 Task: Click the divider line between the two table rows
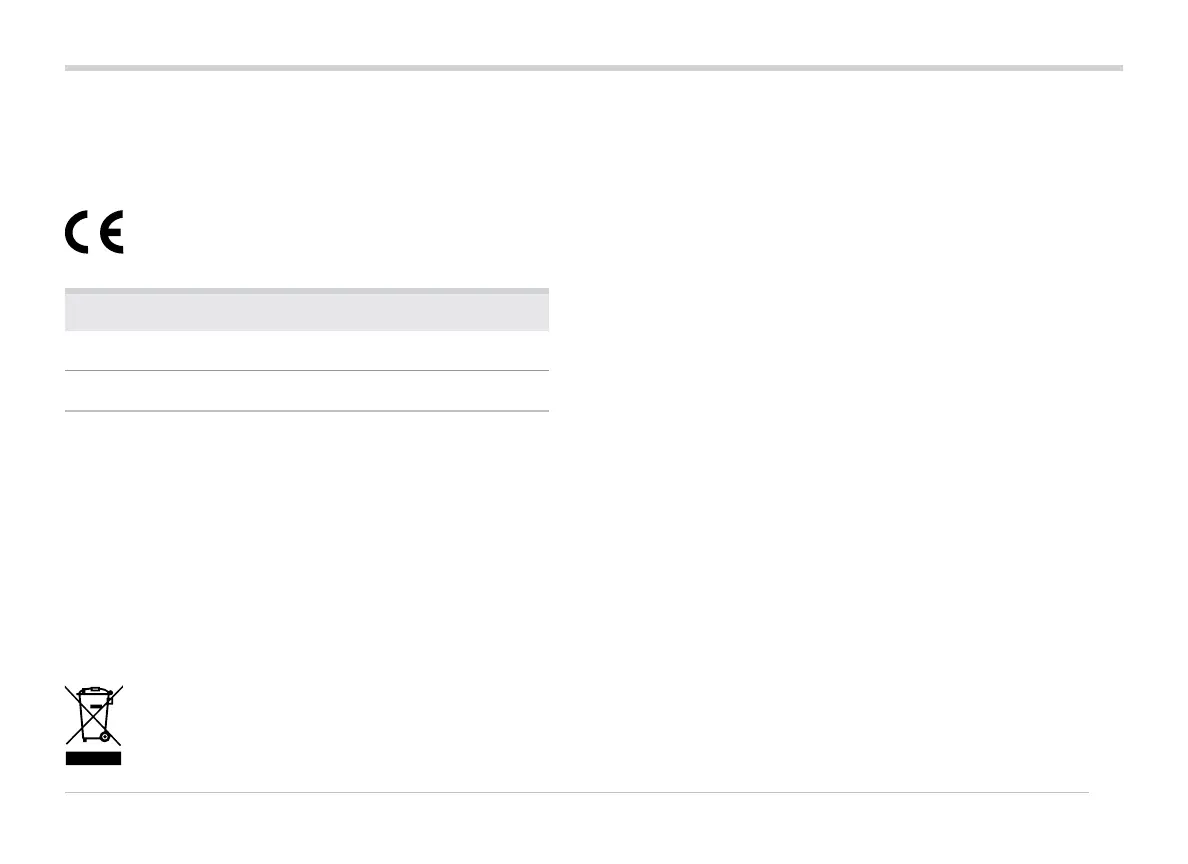pyautogui.click(x=306, y=371)
